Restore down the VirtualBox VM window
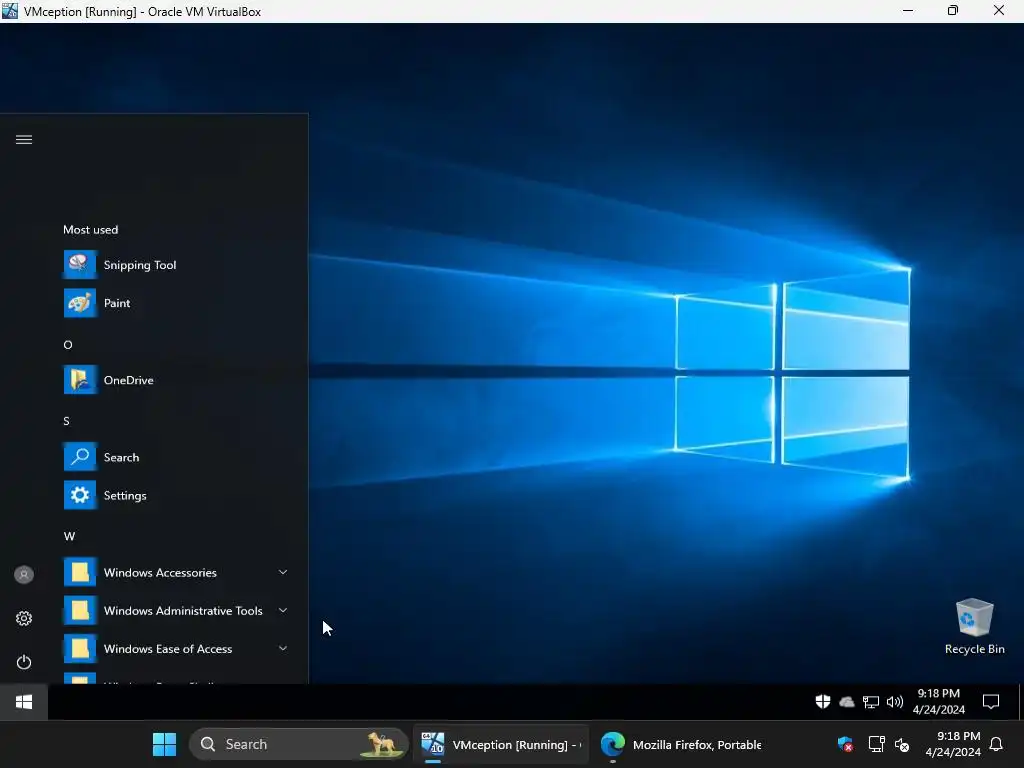 pyautogui.click(x=953, y=11)
